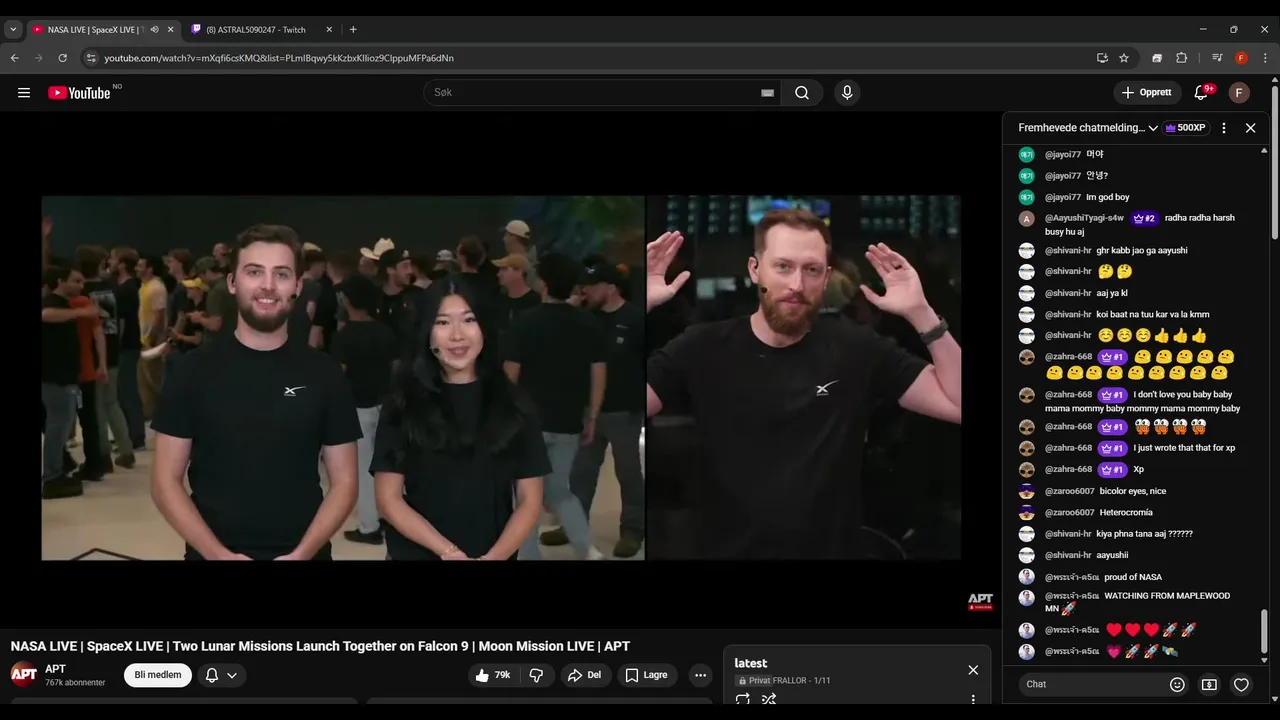The height and width of the screenshot is (720, 1280).
Task: Open the emoji picker in chat
Action: (x=1177, y=685)
